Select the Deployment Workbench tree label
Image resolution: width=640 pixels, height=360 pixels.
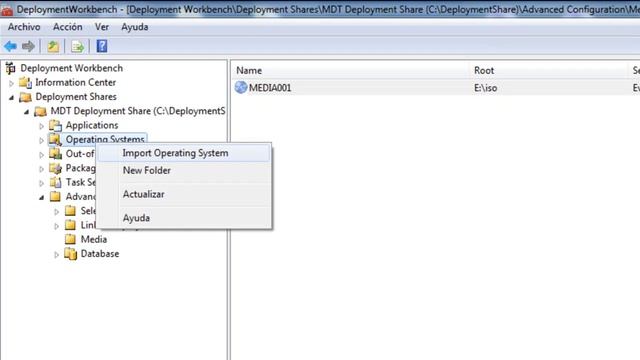click(x=71, y=68)
